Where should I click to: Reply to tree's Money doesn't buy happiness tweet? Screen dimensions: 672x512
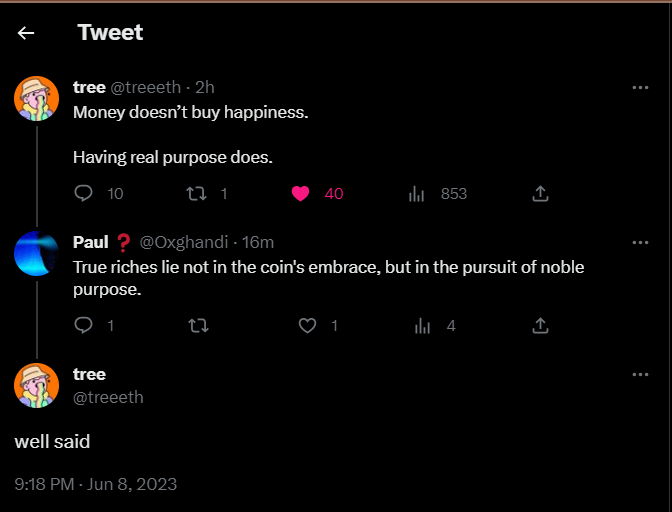click(x=83, y=193)
